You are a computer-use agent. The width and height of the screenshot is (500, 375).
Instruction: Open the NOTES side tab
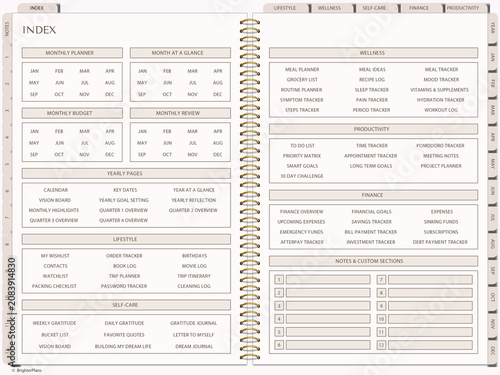pos(7,29)
